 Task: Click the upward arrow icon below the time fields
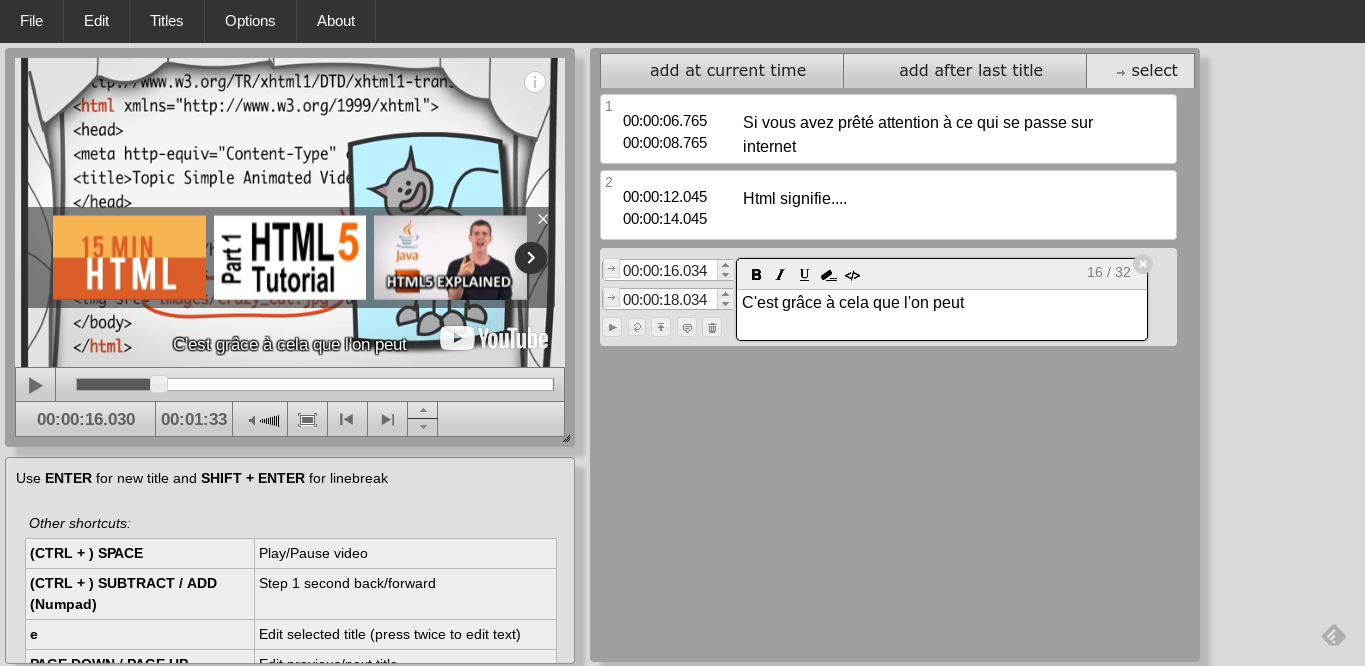click(x=660, y=327)
